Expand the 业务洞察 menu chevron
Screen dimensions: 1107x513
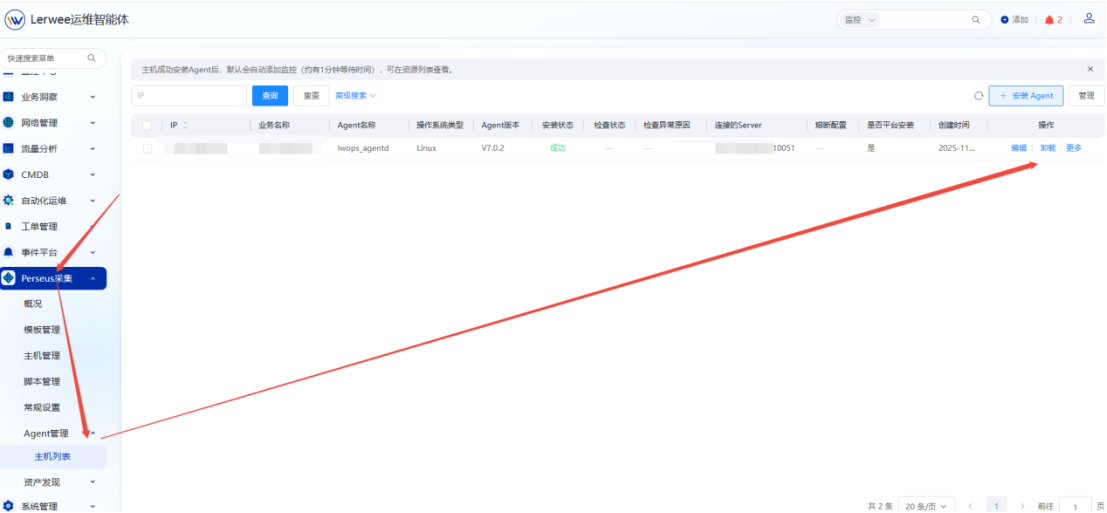(92, 97)
